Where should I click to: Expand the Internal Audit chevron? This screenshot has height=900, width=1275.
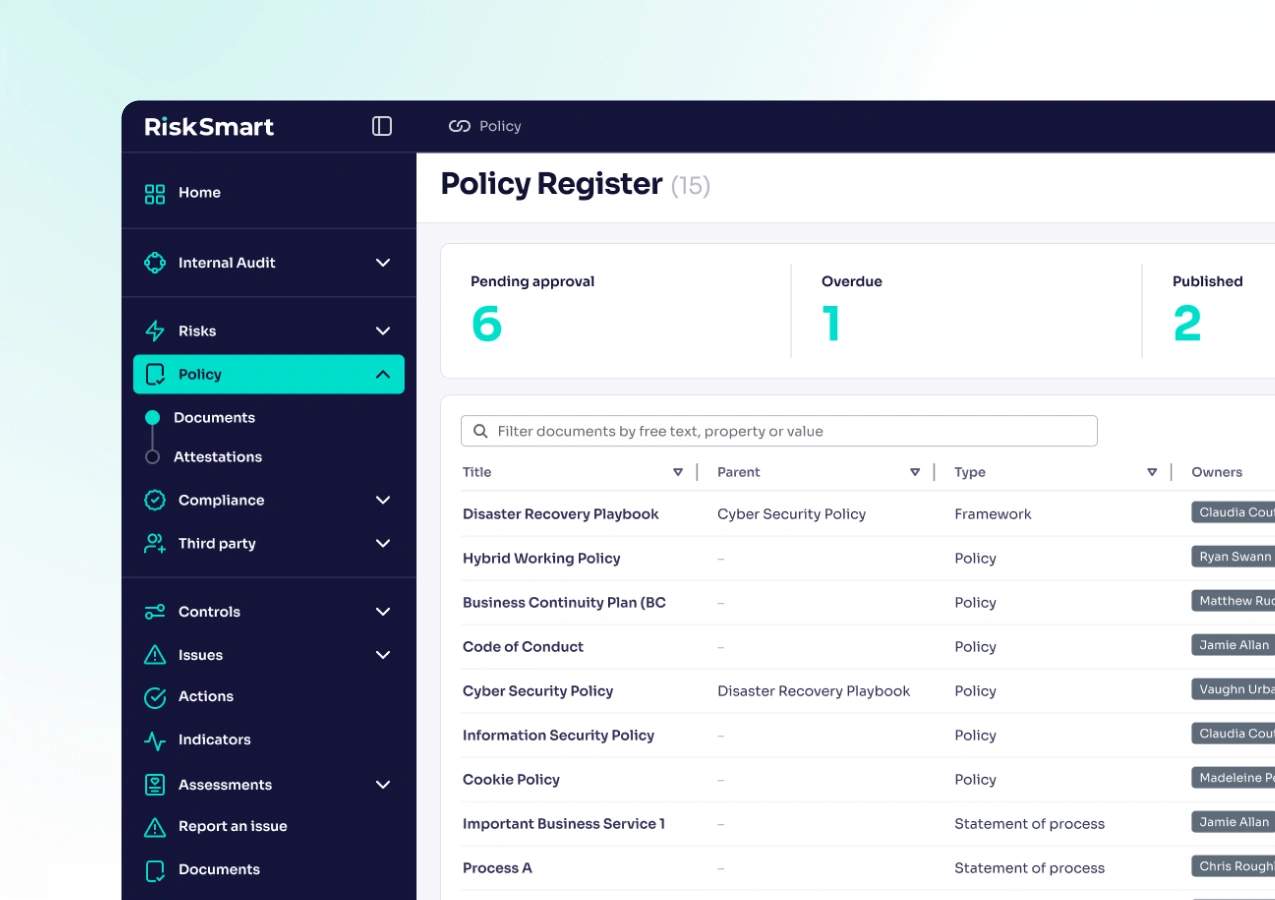(383, 263)
